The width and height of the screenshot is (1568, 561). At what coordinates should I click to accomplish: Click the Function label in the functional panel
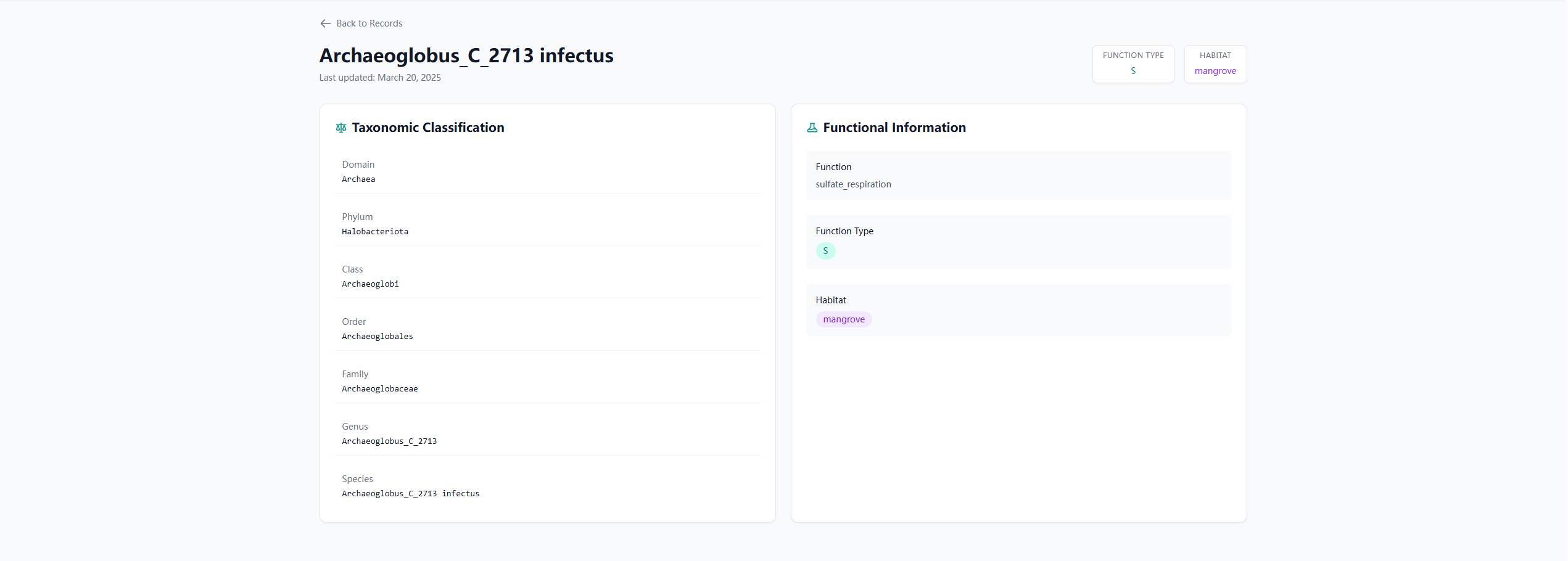click(833, 167)
